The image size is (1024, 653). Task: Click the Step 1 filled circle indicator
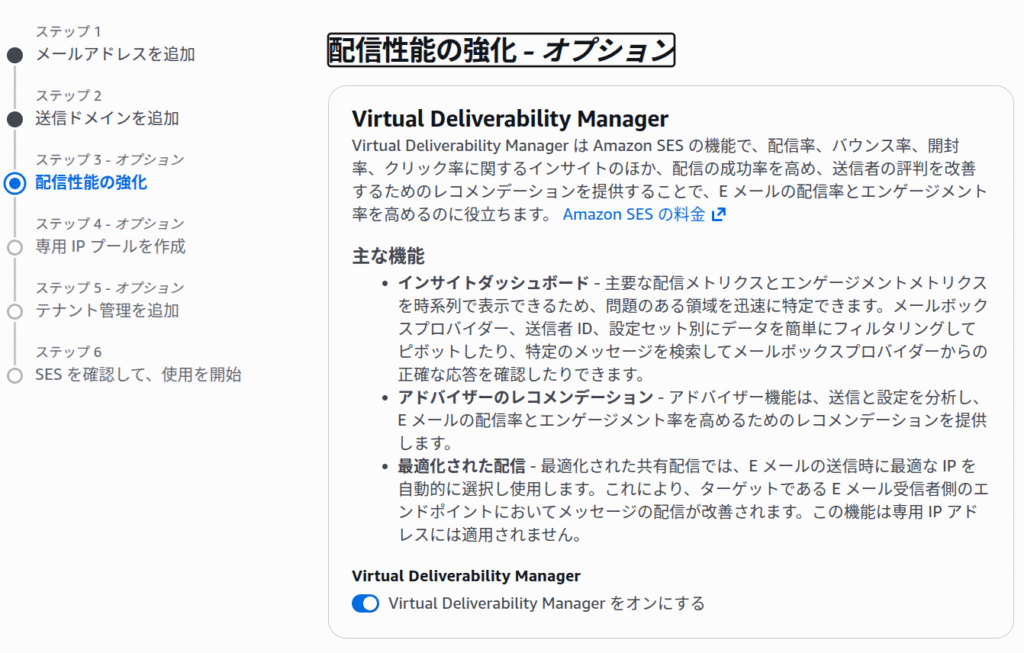pos(14,55)
